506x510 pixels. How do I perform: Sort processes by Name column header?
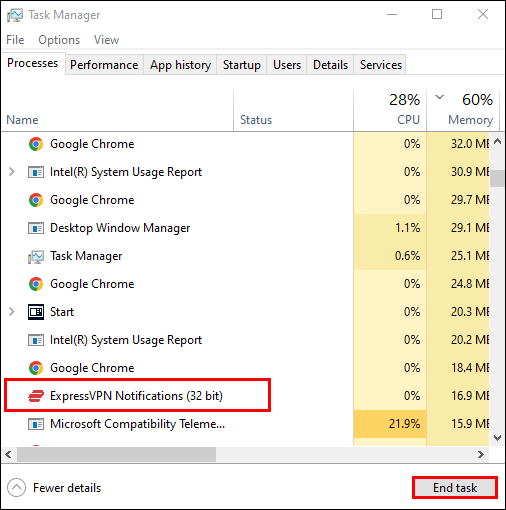pyautogui.click(x=117, y=111)
